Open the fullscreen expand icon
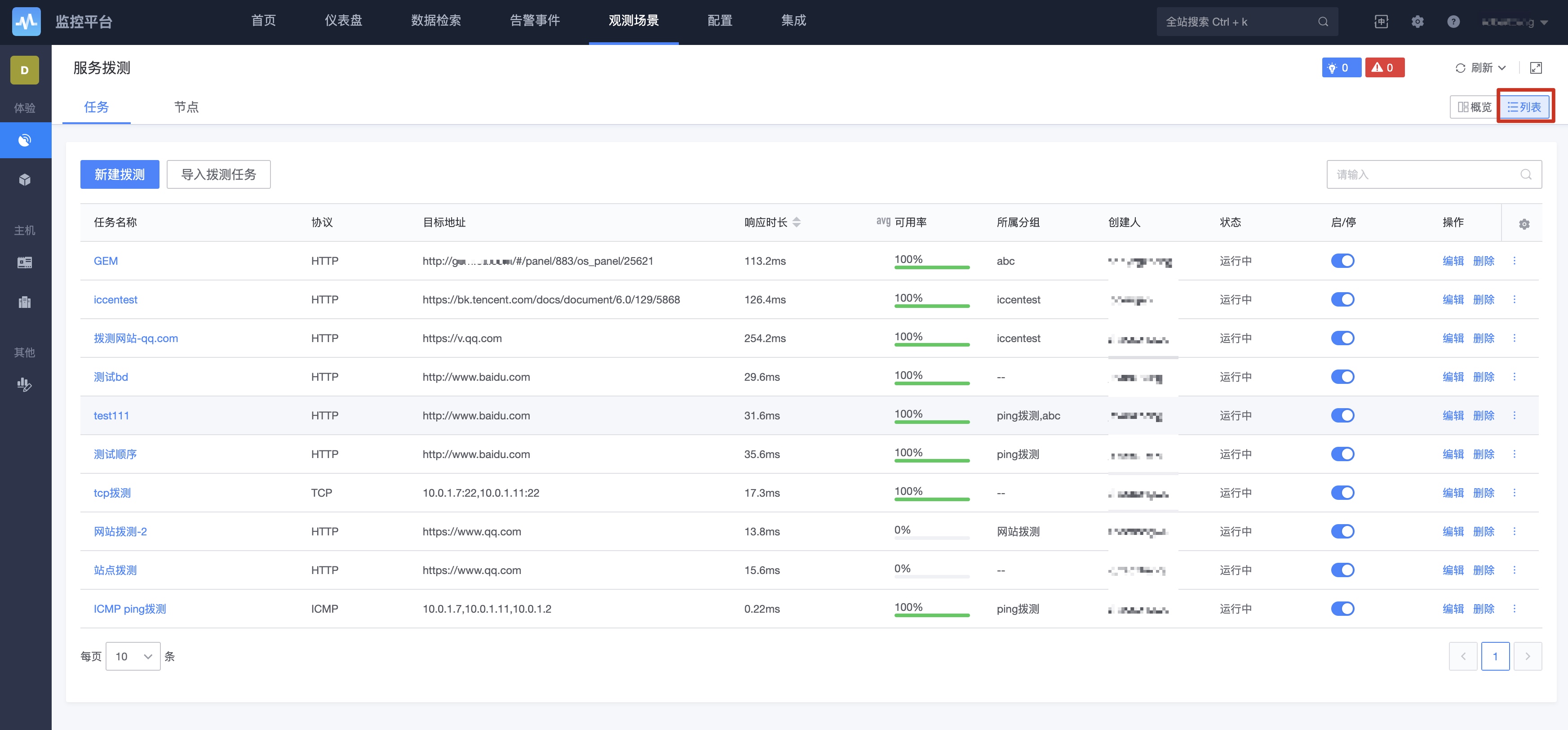 (1535, 67)
